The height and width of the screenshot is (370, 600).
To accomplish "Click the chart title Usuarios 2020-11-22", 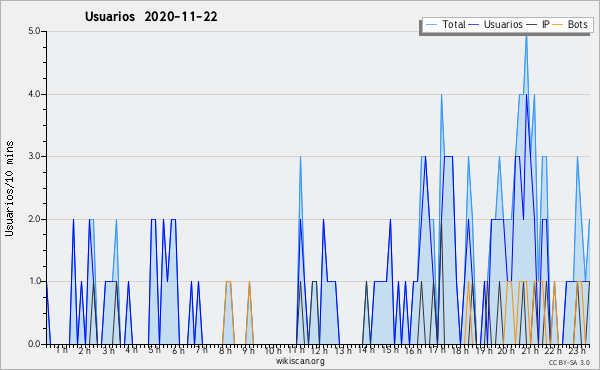I will click(151, 17).
